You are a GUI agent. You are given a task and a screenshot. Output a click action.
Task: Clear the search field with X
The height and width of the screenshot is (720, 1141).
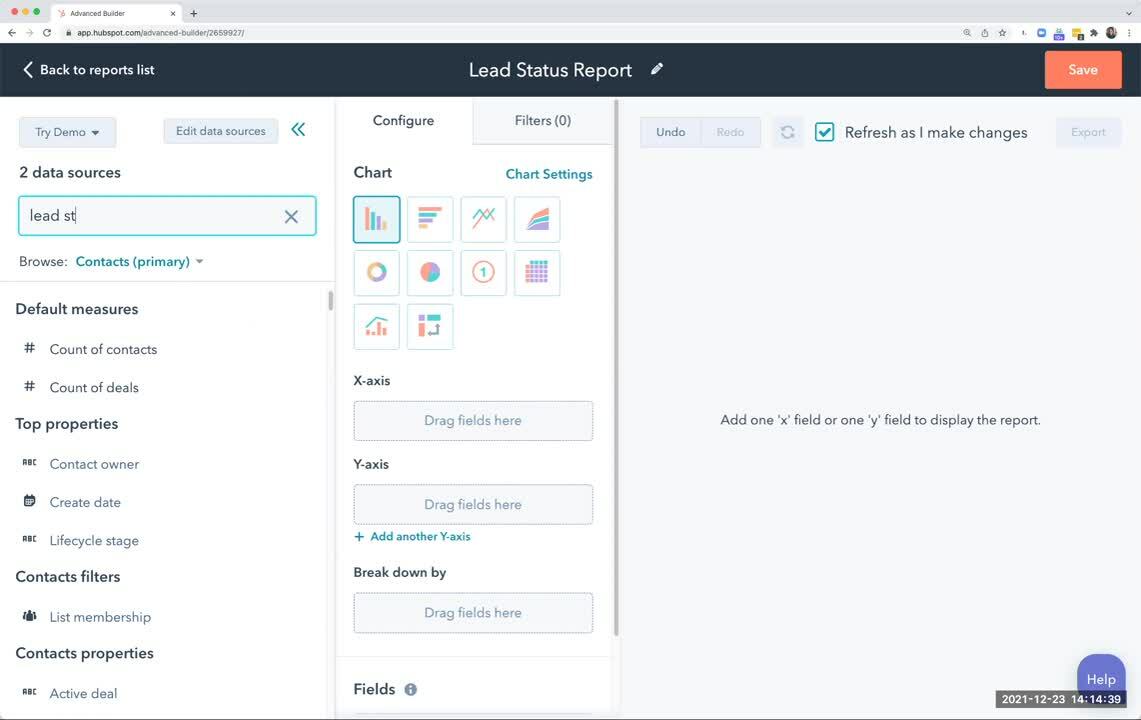tap(291, 217)
